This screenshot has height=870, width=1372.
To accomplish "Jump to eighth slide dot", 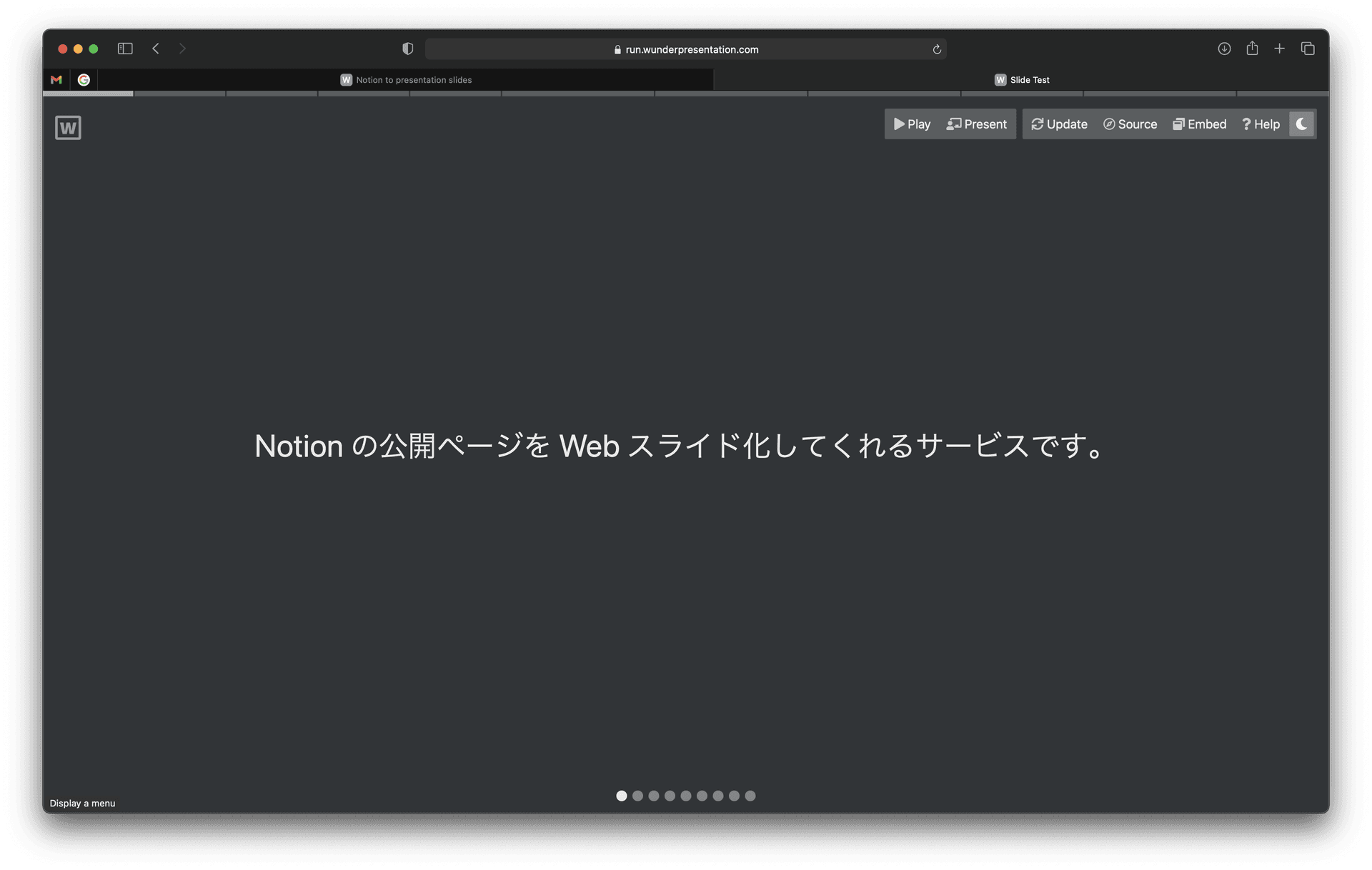I will tap(734, 796).
